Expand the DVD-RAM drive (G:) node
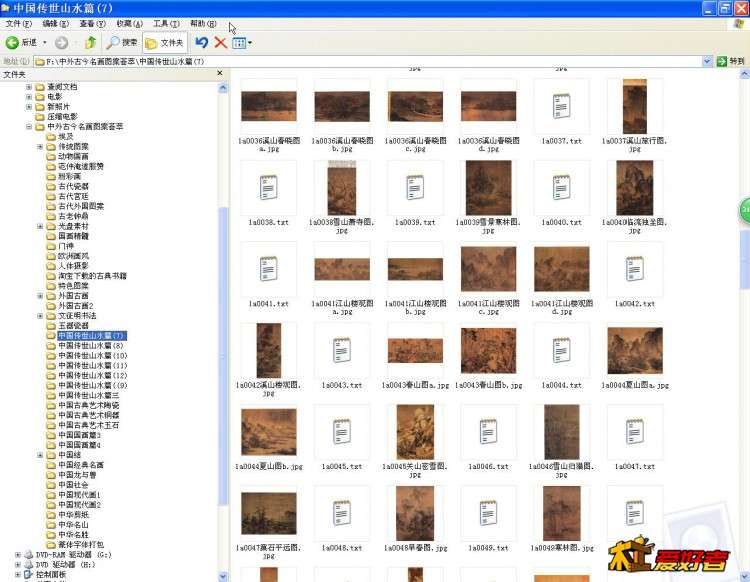 (x=18, y=555)
